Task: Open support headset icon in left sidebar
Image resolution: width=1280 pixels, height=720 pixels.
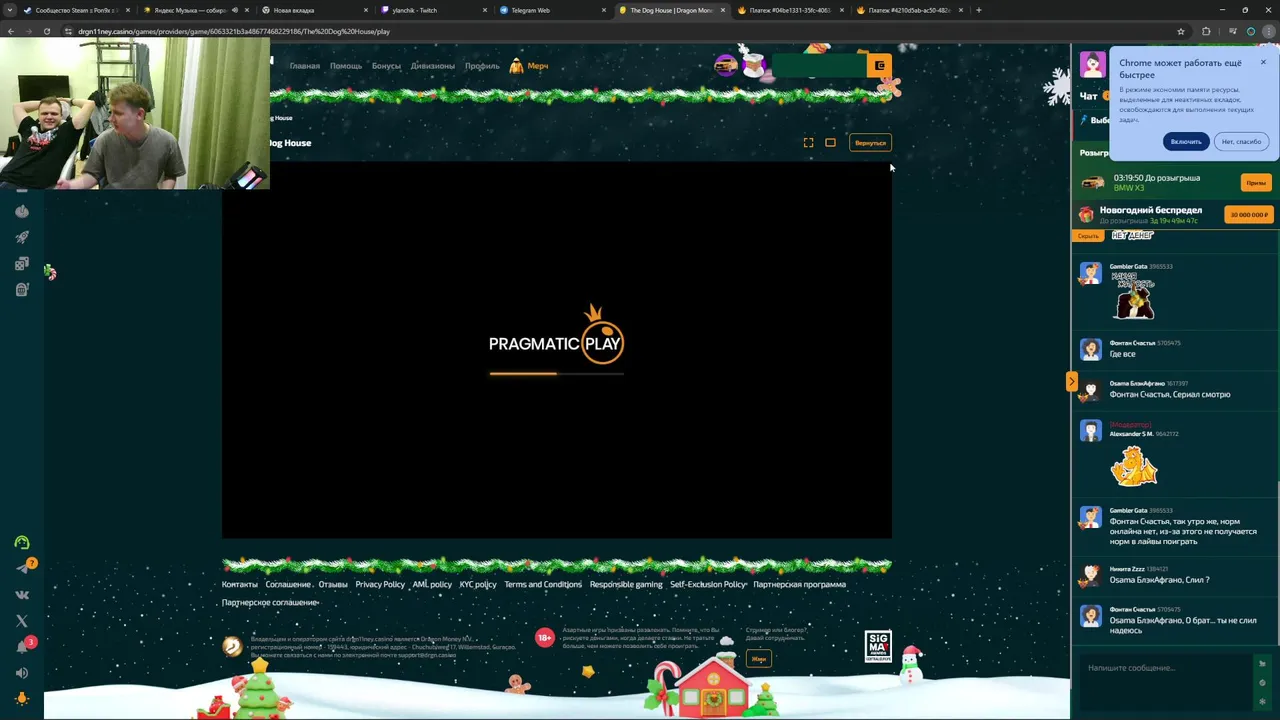Action: click(x=22, y=543)
